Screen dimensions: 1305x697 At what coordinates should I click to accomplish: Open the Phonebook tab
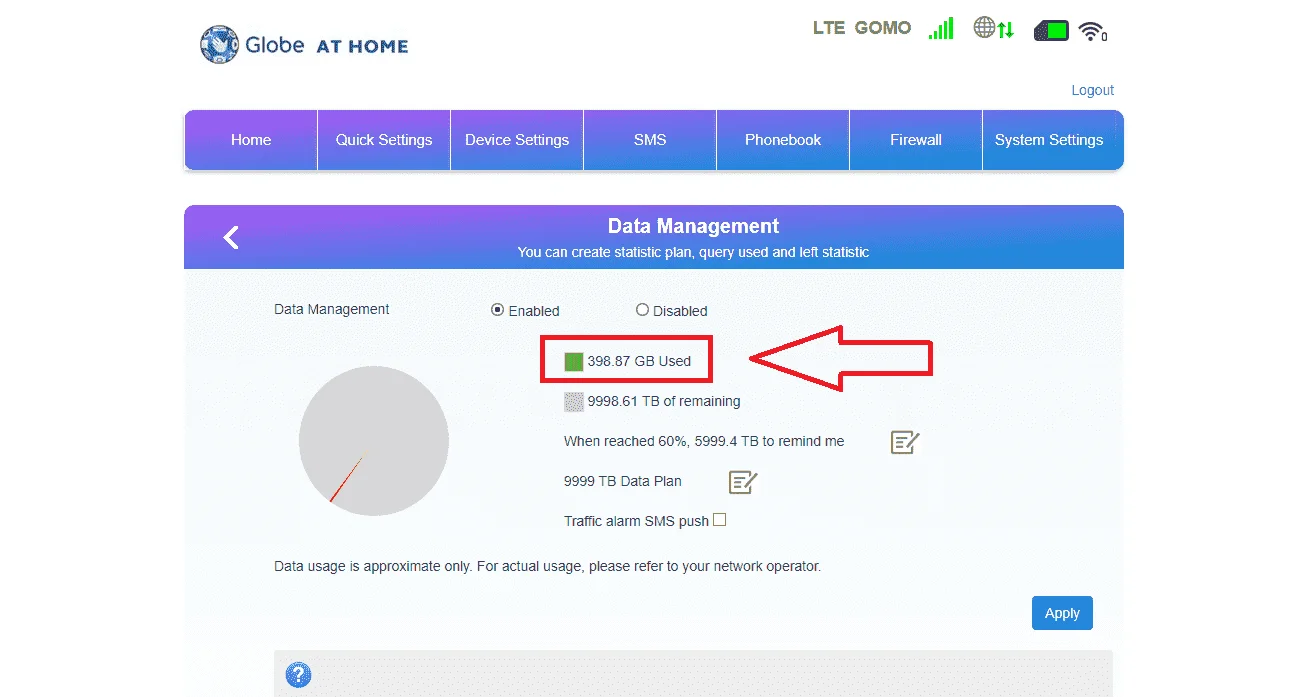click(x=783, y=140)
